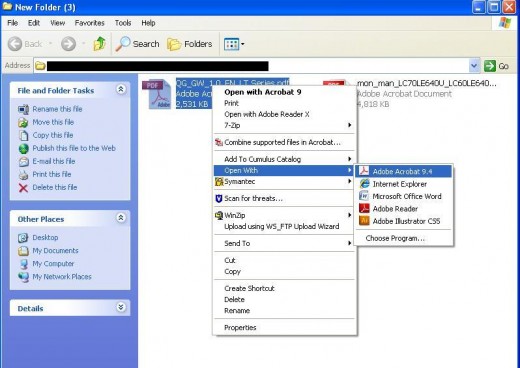Go up one folder level icon

(x=99, y=44)
